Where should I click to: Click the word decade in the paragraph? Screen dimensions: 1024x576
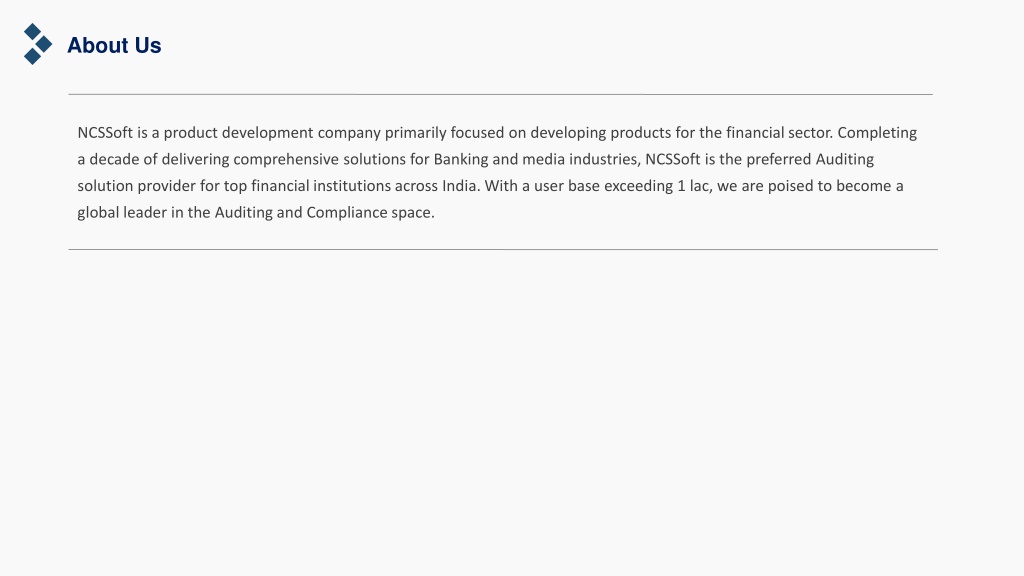click(114, 159)
